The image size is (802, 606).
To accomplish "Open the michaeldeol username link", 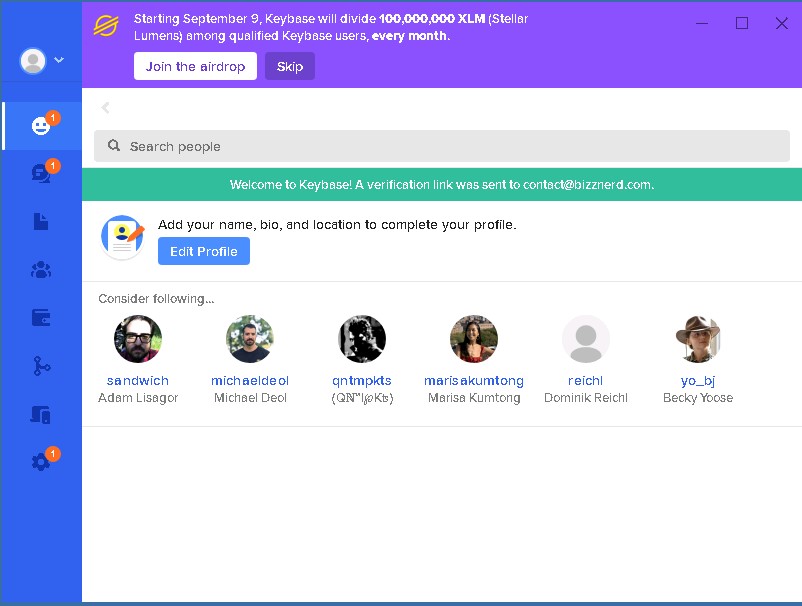I will coord(250,380).
